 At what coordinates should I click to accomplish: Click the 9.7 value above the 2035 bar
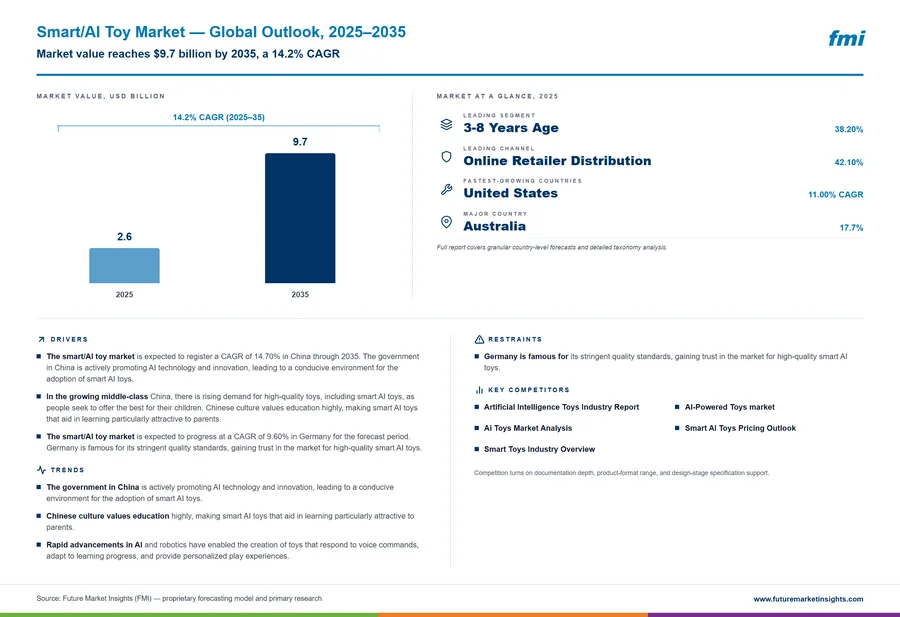point(300,142)
